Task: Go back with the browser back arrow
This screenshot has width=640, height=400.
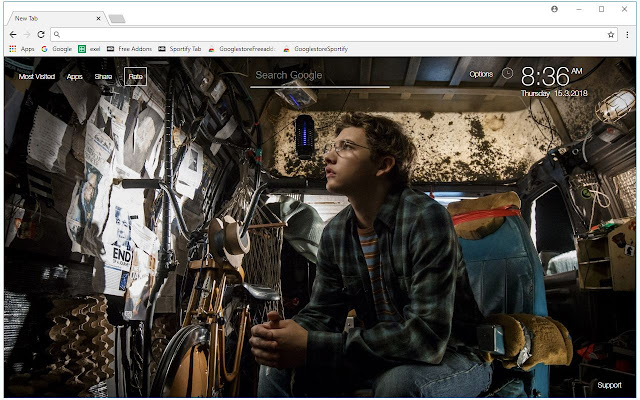Action: (x=13, y=35)
